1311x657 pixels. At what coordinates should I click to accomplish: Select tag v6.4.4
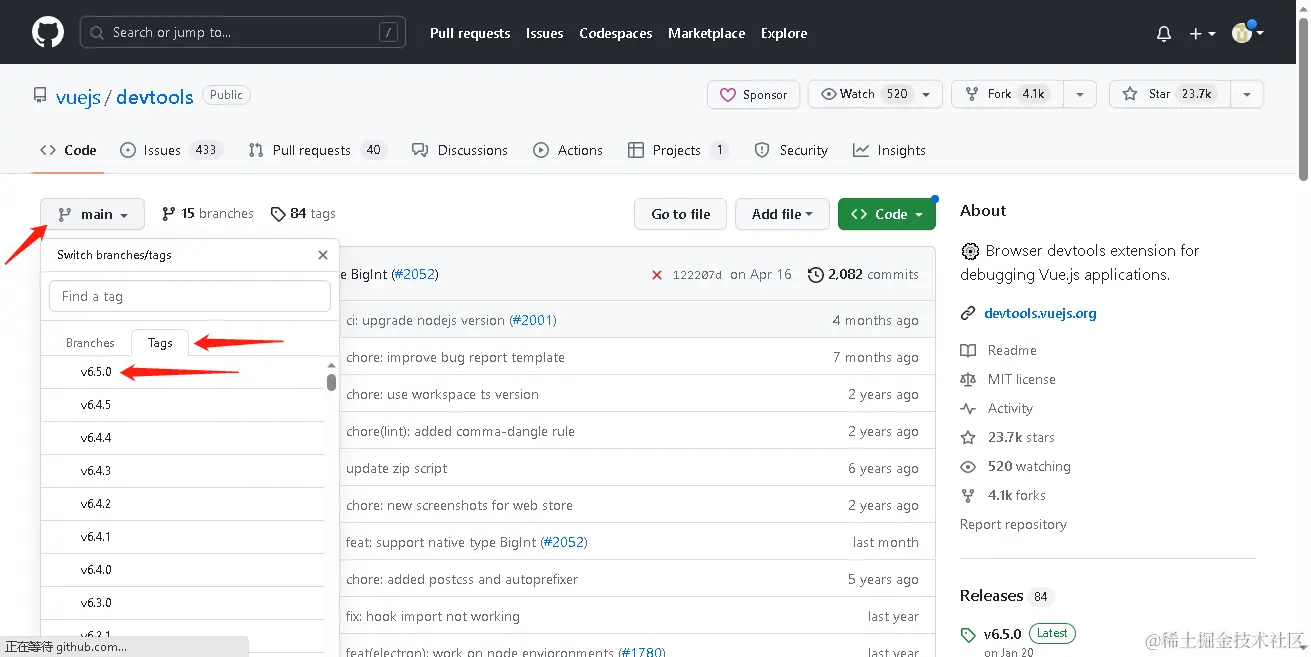coord(183,438)
